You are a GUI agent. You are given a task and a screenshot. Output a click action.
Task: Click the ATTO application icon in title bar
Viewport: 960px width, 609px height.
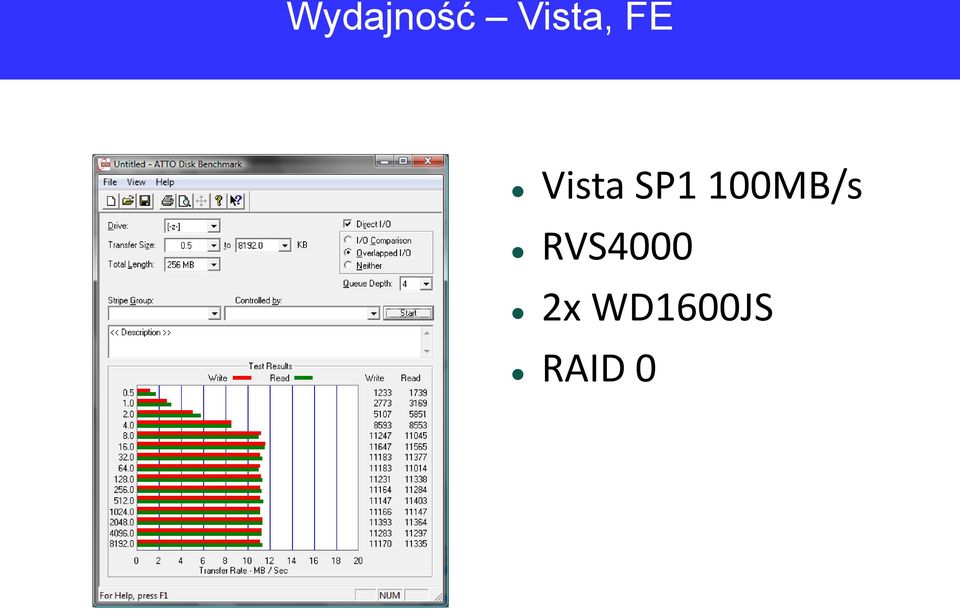tap(105, 164)
